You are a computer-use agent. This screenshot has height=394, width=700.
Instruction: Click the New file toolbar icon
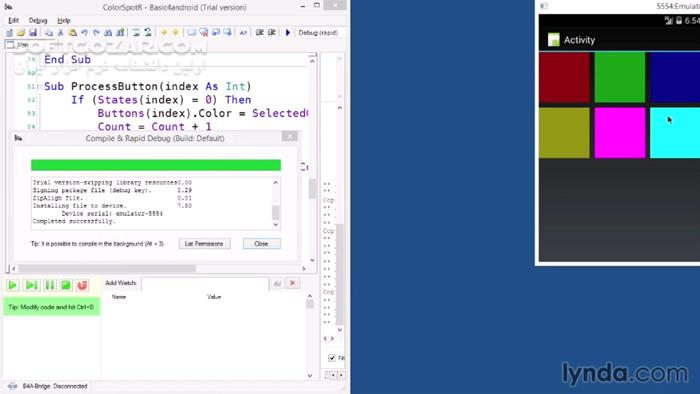pos(9,33)
